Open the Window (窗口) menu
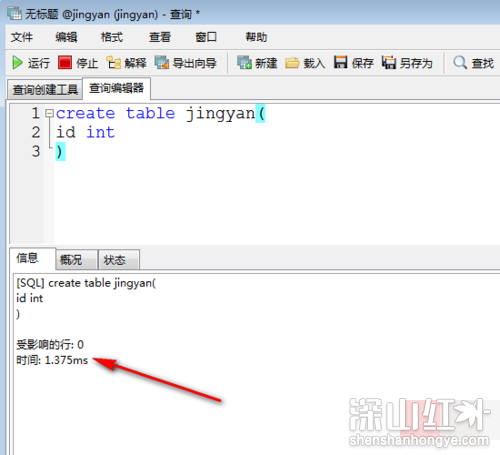The image size is (500, 455). click(x=206, y=37)
